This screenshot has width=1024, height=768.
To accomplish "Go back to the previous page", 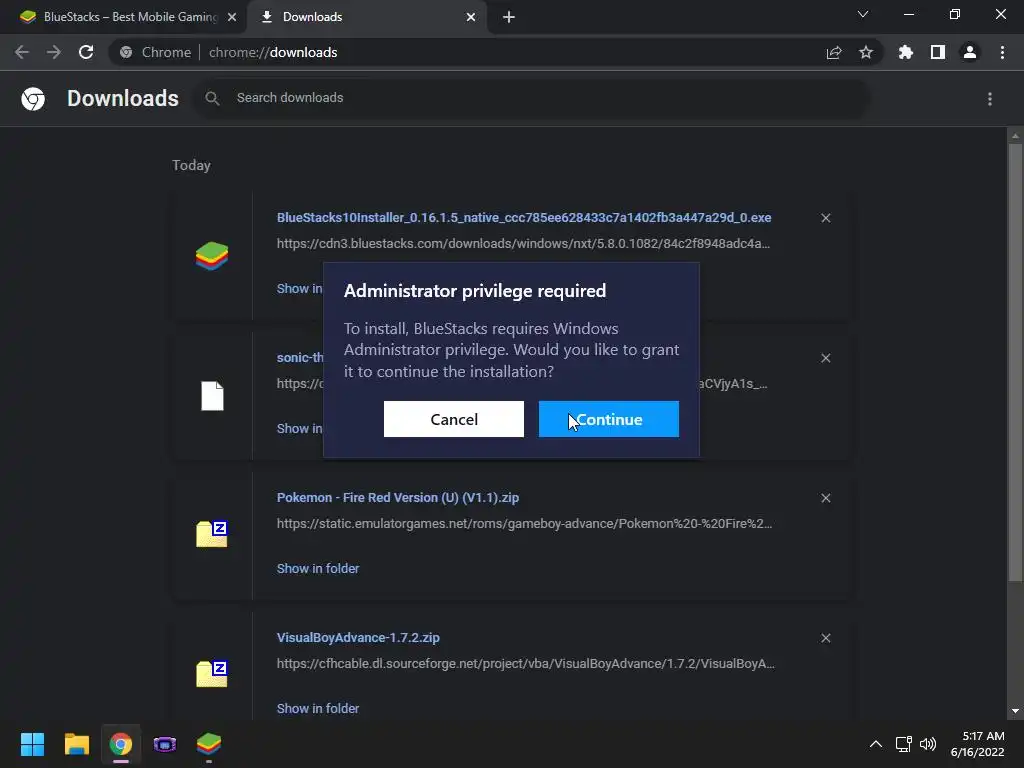I will click(x=22, y=52).
